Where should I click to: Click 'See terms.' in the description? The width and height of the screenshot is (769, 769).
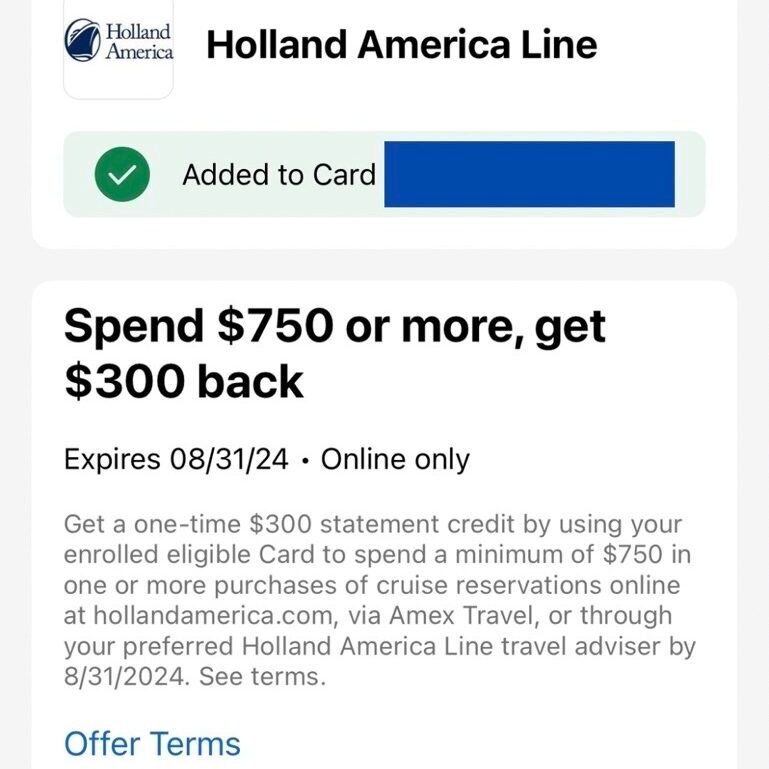point(262,676)
